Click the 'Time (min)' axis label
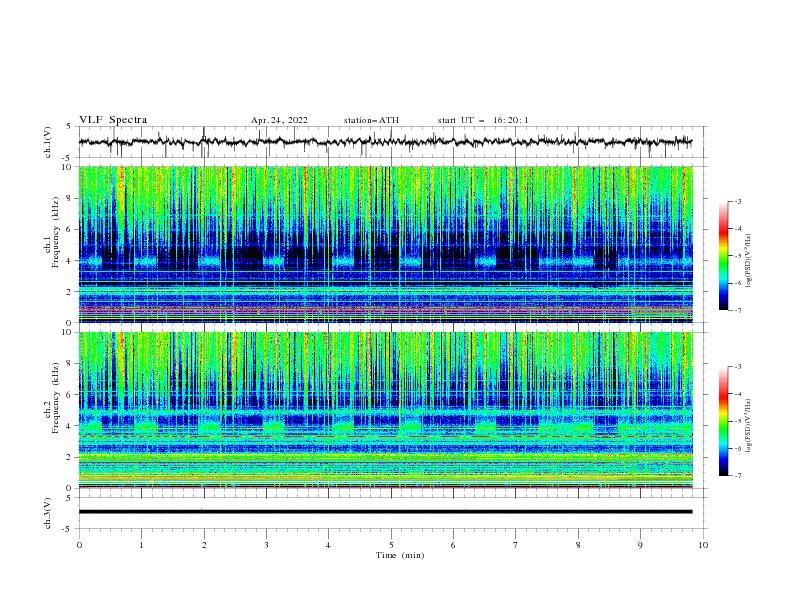Screen dimensions: 792x612 tap(400, 555)
